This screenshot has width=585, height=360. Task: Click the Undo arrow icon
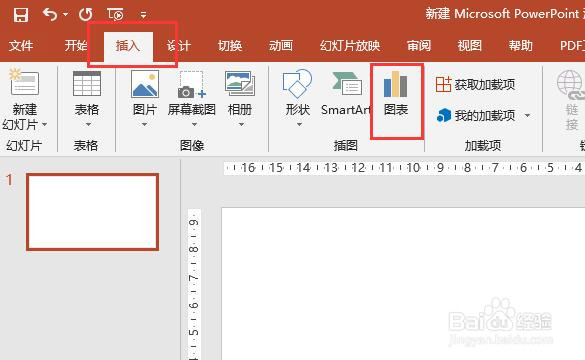[50, 15]
